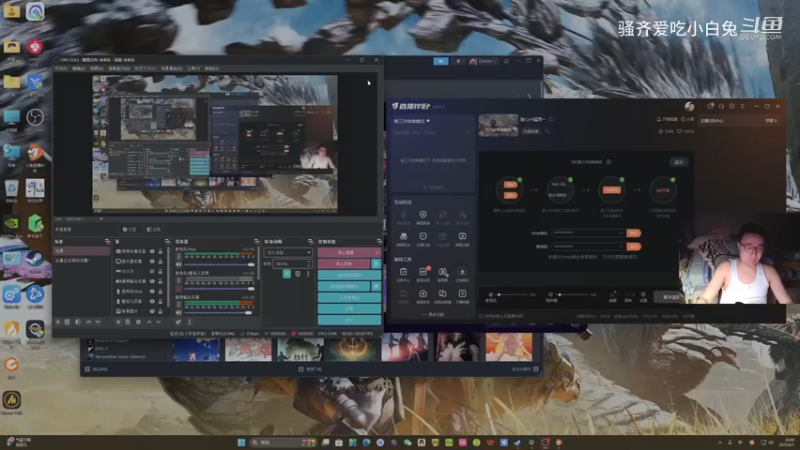Add a new source with sources panel plus
This screenshot has width=800, height=450.
pyautogui.click(x=118, y=322)
